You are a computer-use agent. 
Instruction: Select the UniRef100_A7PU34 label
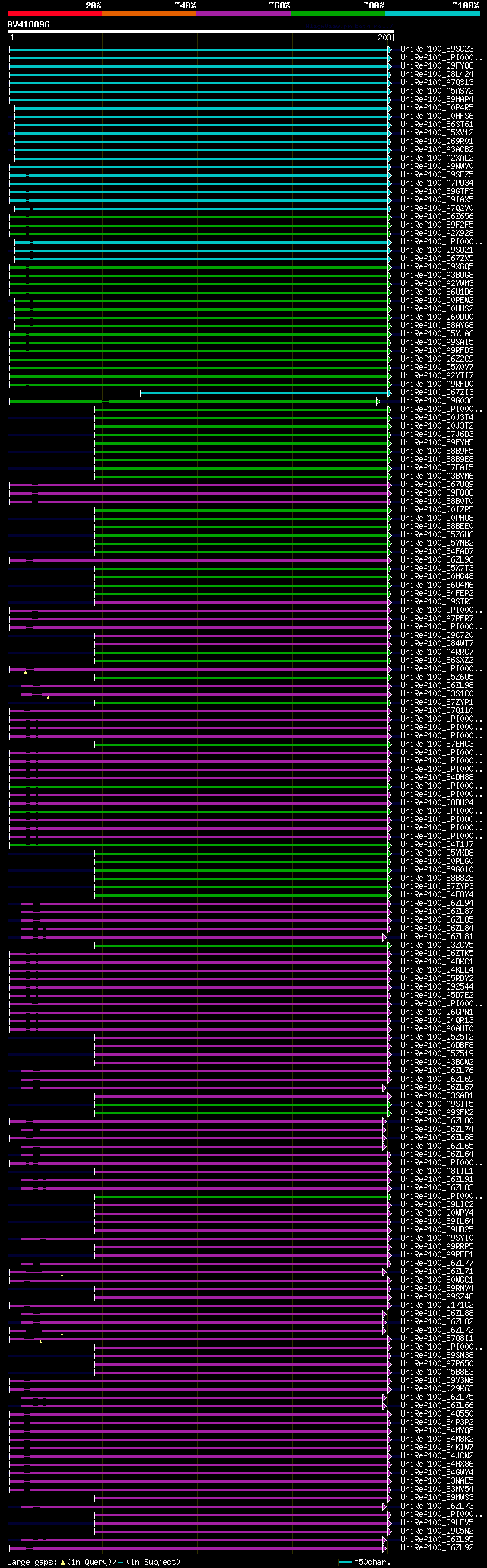coord(437,183)
